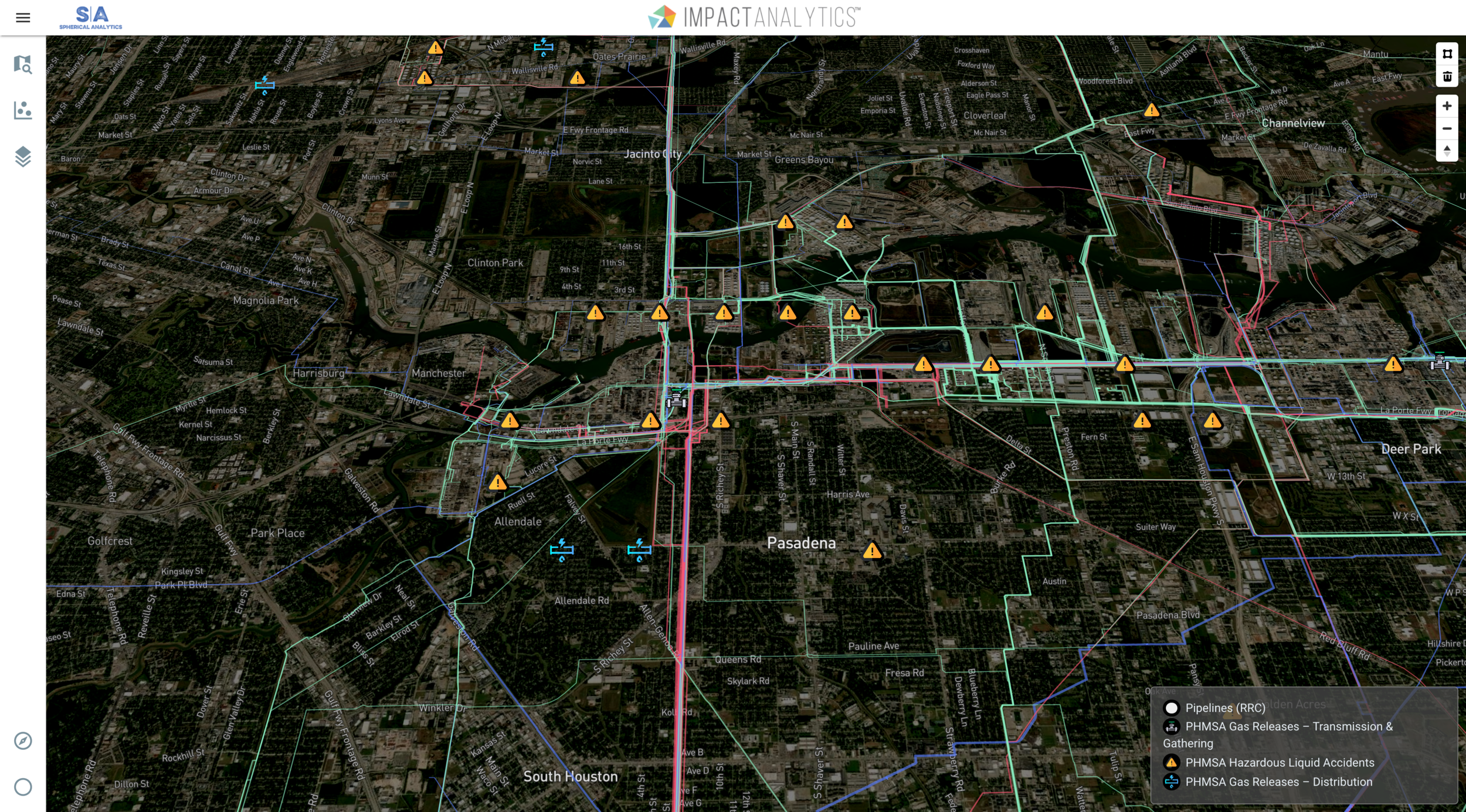Image resolution: width=1466 pixels, height=812 pixels.
Task: Click the Harrisburg neighborhood label
Action: (x=318, y=373)
